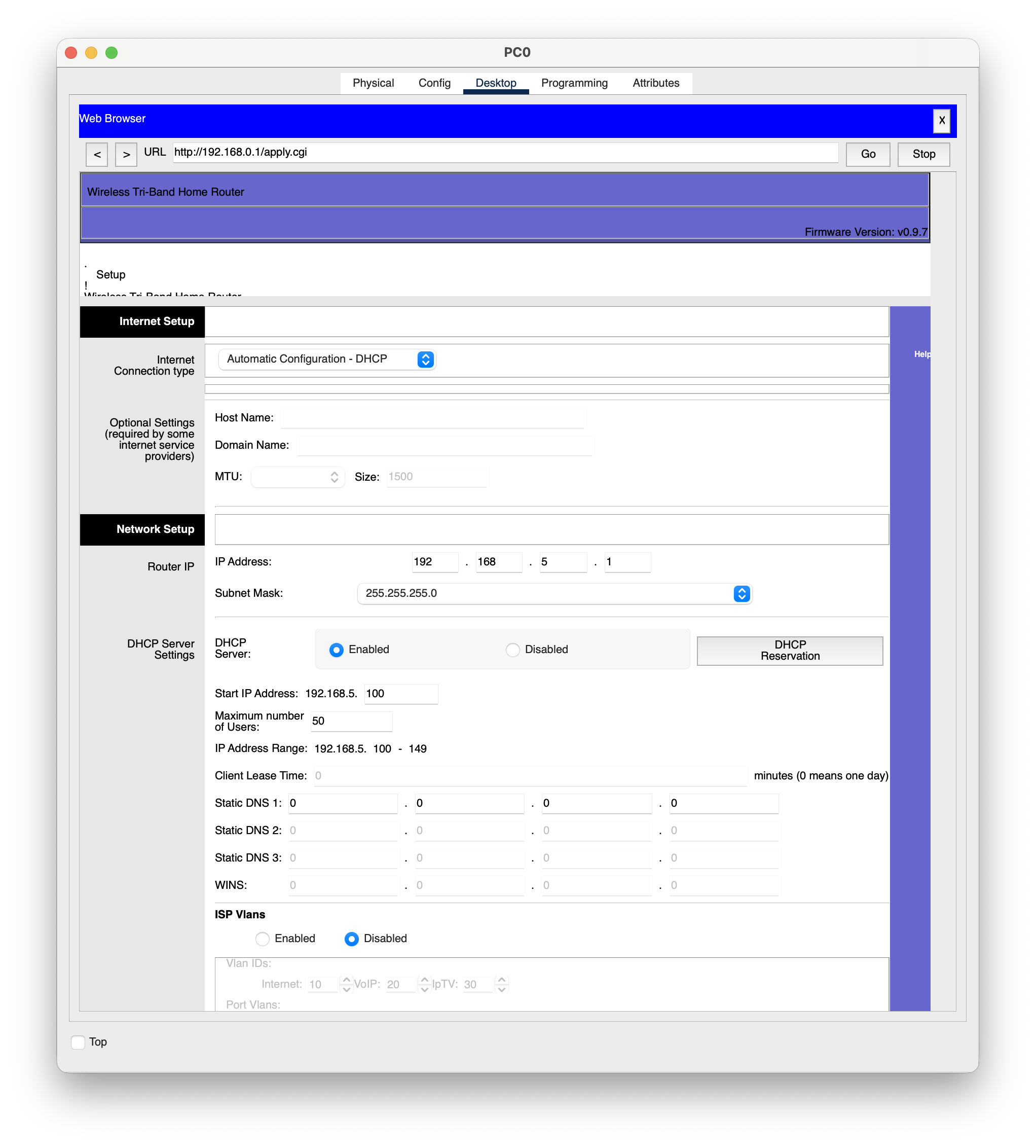Click the Wireless Tri-Band Home Router title
This screenshot has height=1148, width=1036.
166,193
